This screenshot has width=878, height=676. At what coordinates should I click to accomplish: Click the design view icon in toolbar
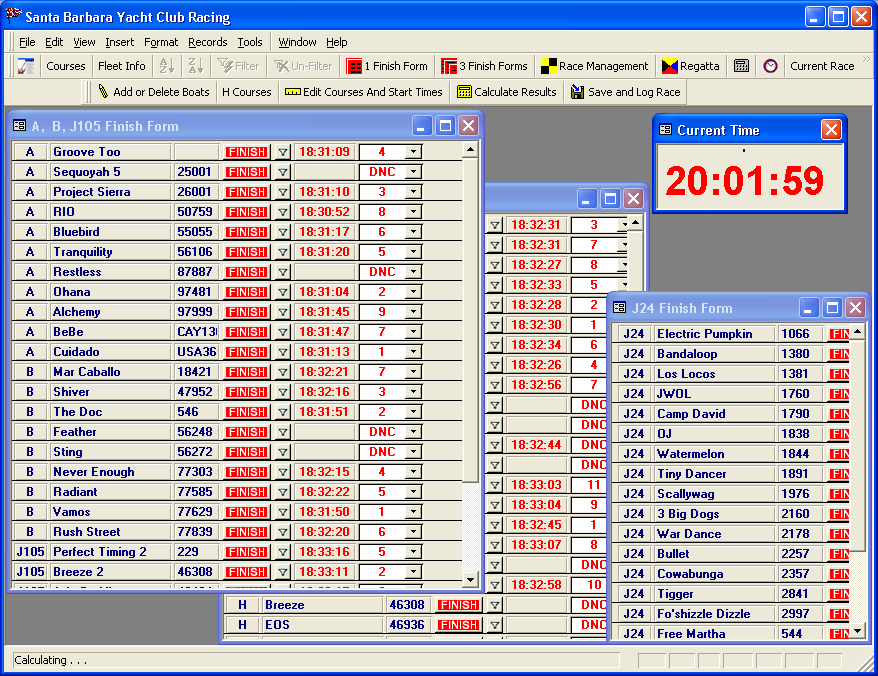[x=26, y=66]
